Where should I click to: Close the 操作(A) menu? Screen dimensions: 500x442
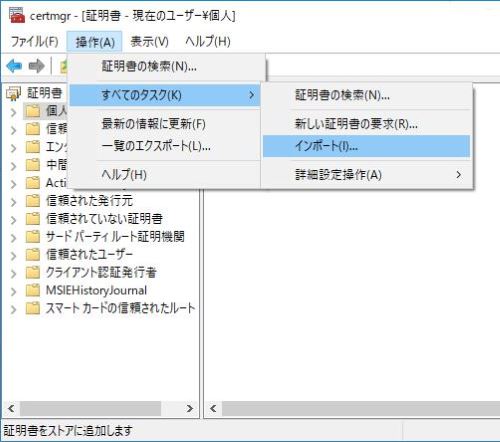pyautogui.click(x=95, y=42)
